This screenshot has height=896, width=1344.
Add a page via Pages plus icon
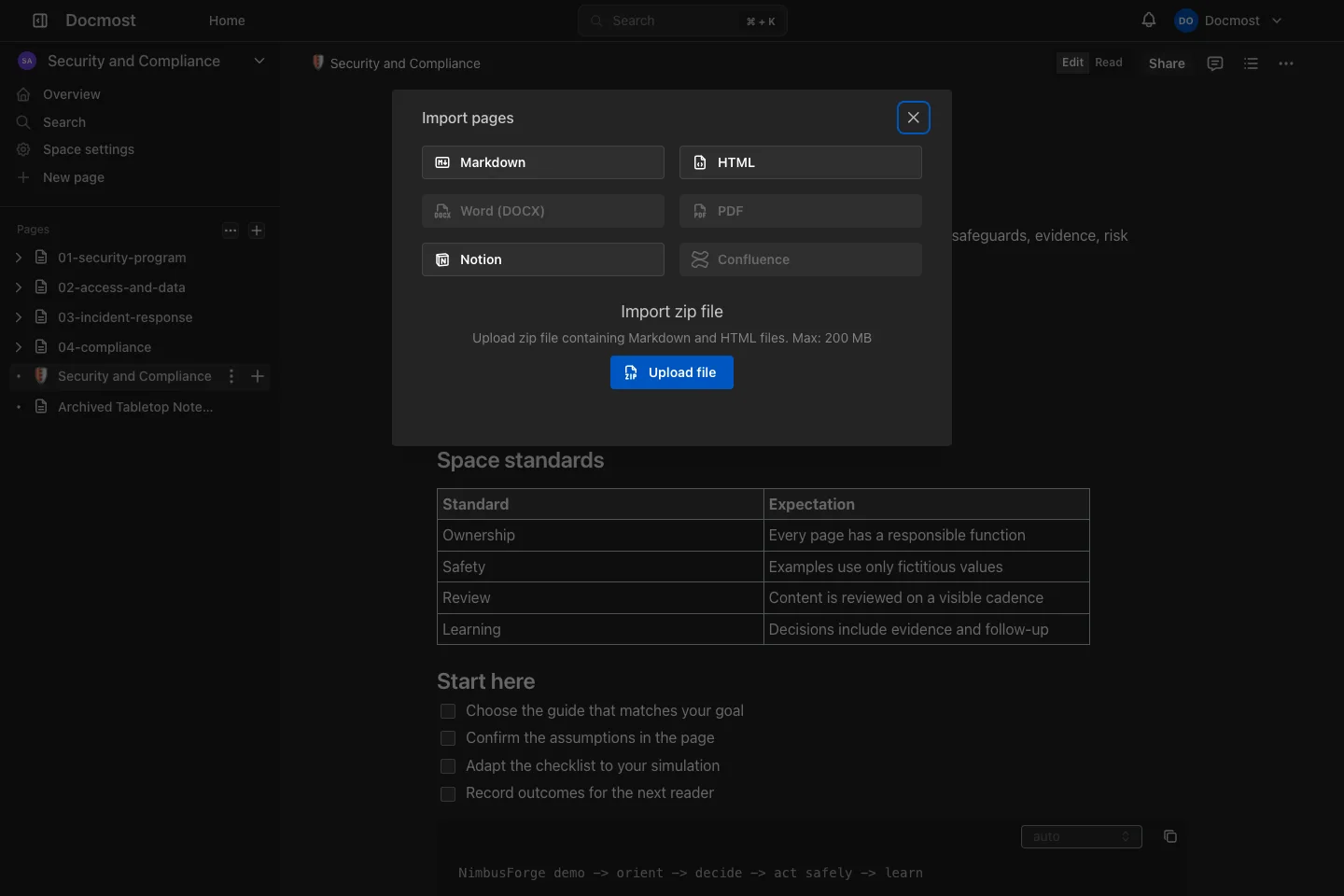coord(257,231)
